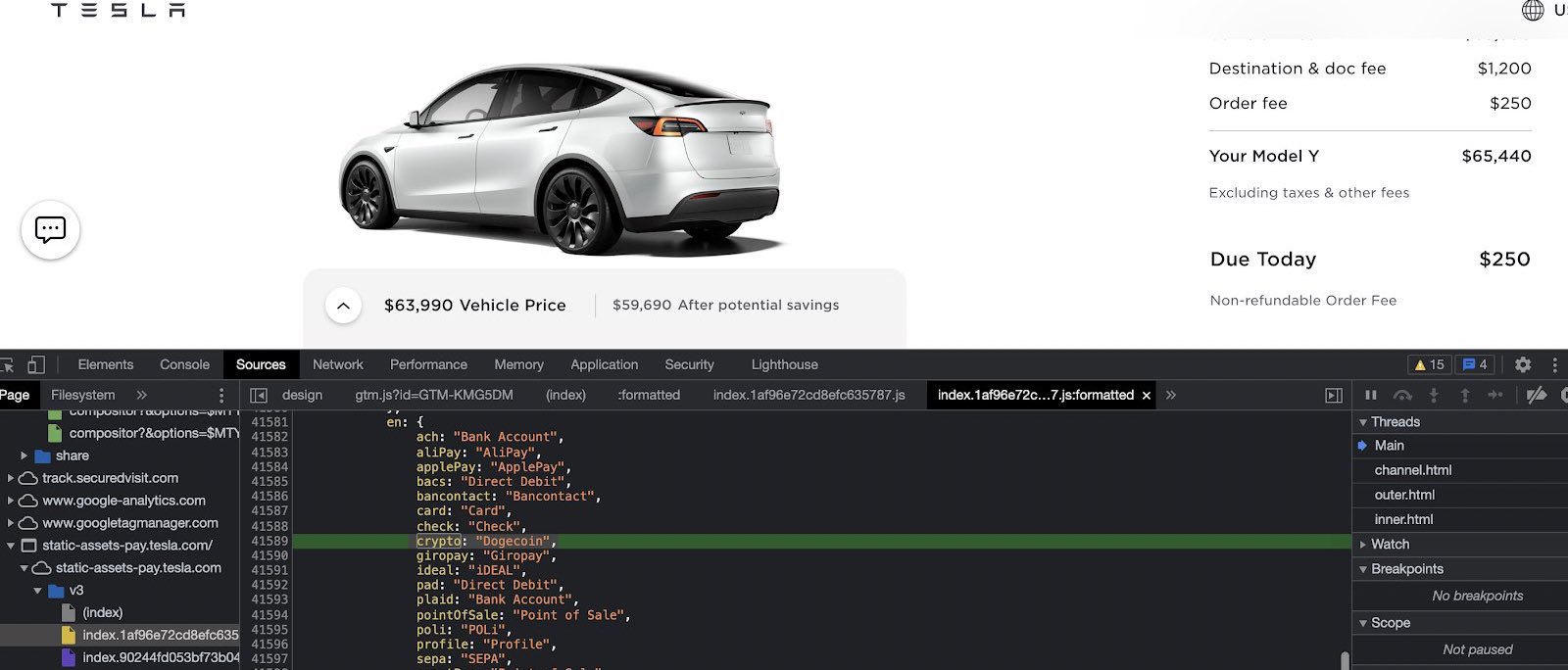Select the www.google-analytics.com tree row
The height and width of the screenshot is (670, 1568).
click(x=120, y=501)
